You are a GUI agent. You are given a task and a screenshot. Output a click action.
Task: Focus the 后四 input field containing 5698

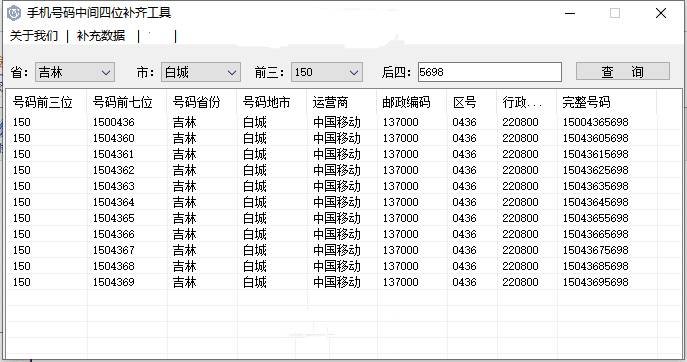point(490,72)
